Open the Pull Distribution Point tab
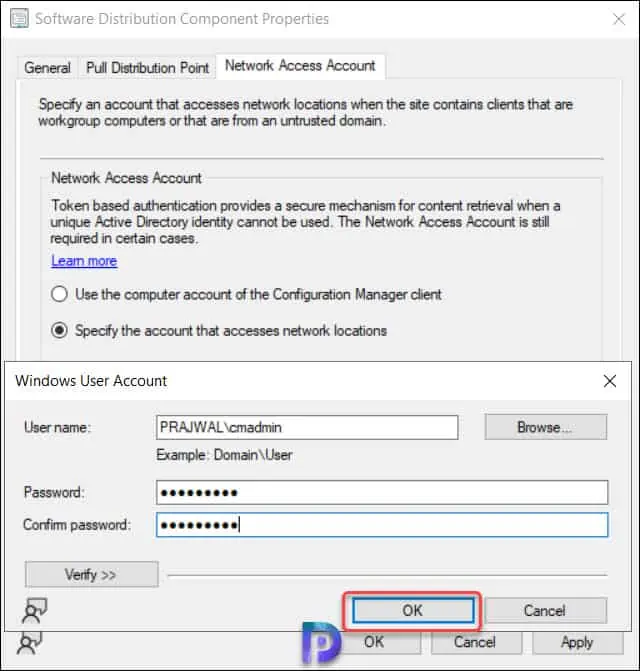The height and width of the screenshot is (671, 640). [x=148, y=68]
